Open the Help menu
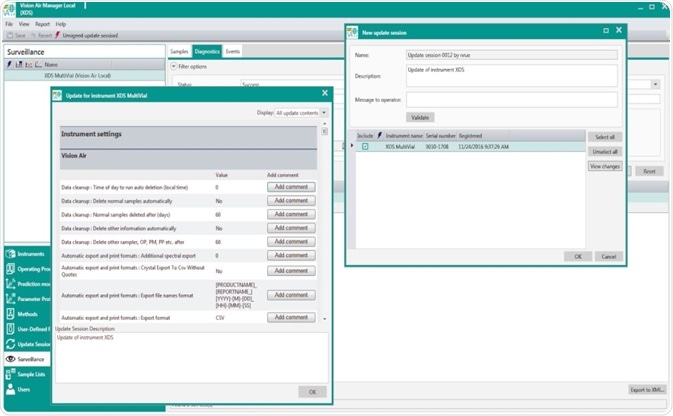 coord(61,24)
